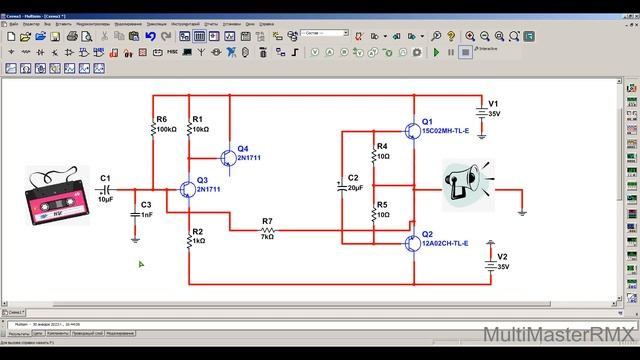
Task: Open the Place (Вставить) menu
Action: pyautogui.click(x=63, y=24)
